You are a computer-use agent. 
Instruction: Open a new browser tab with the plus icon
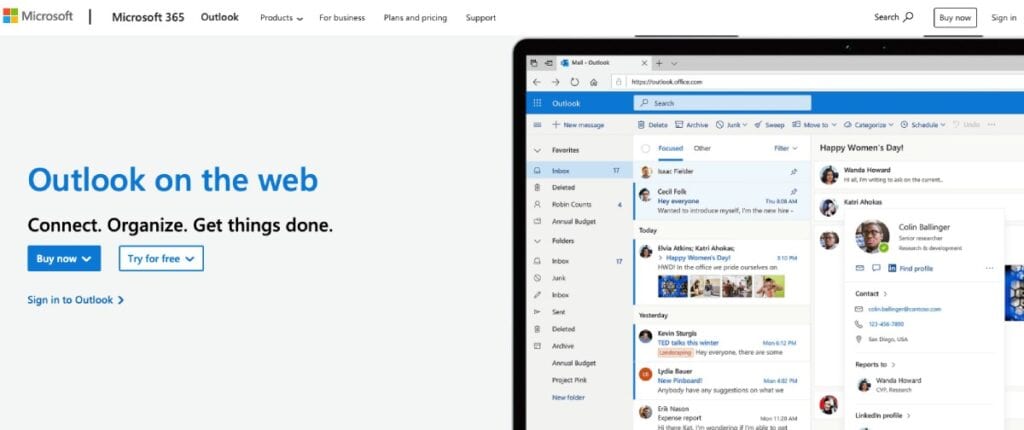tap(659, 63)
